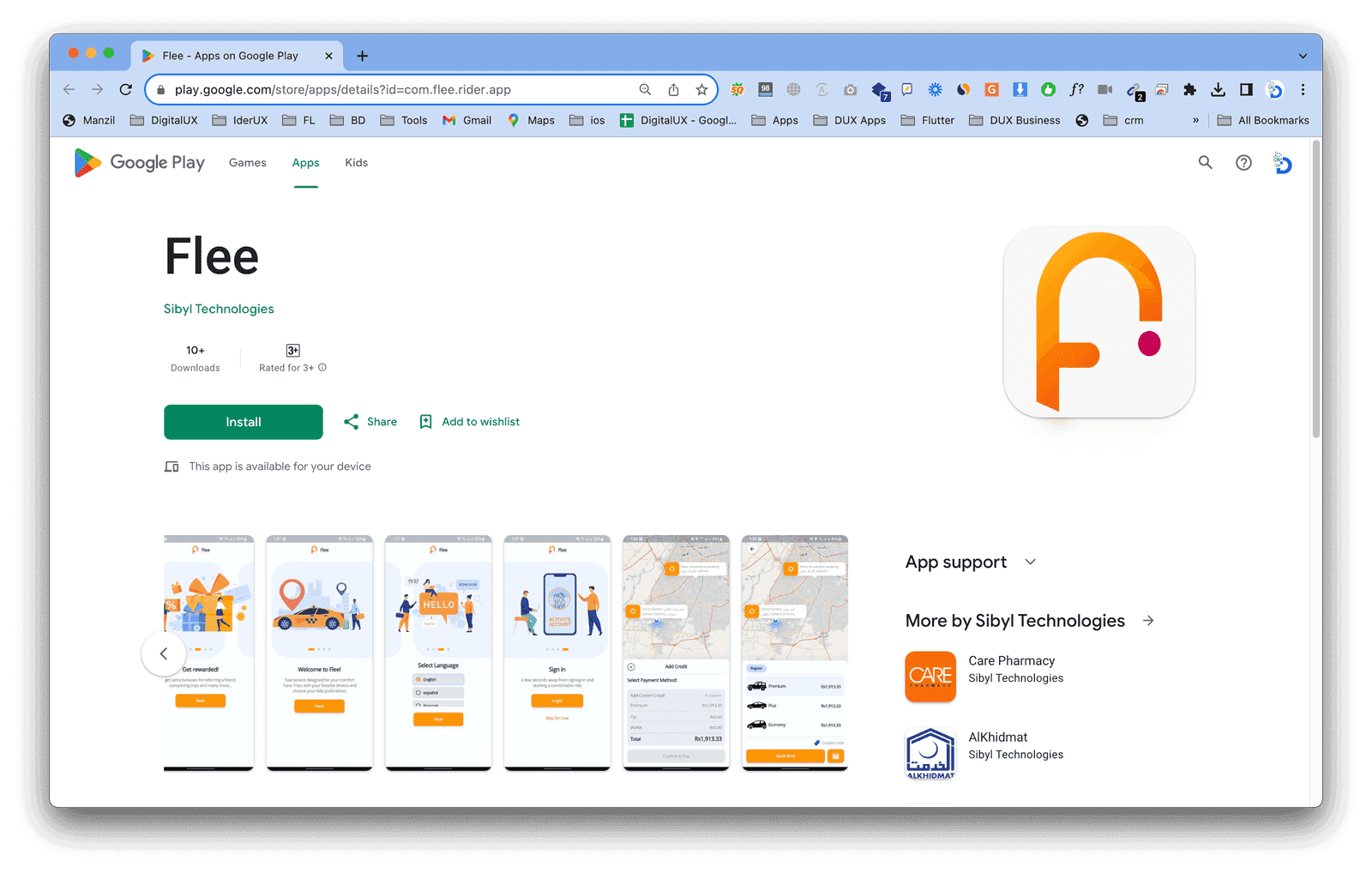
Task: Open the Google Play account avatar
Action: click(x=1283, y=162)
